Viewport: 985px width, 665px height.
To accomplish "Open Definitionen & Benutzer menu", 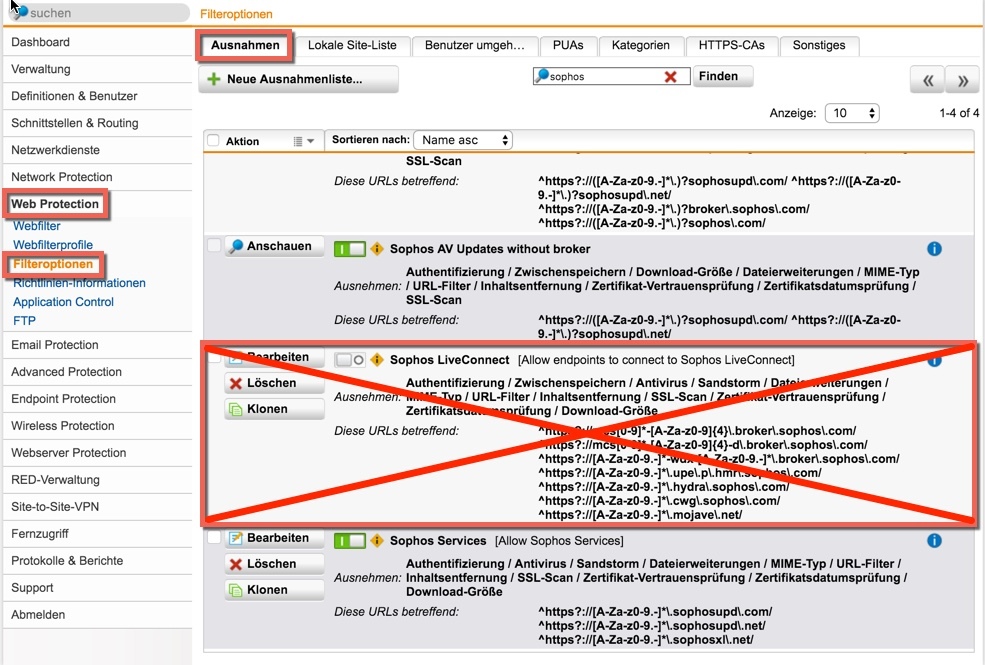I will (x=97, y=96).
